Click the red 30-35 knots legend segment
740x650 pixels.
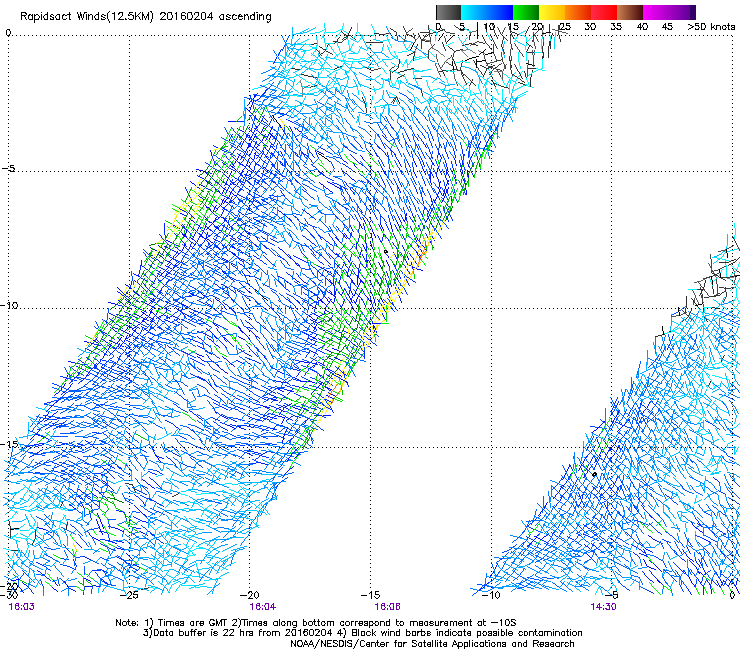[604, 12]
